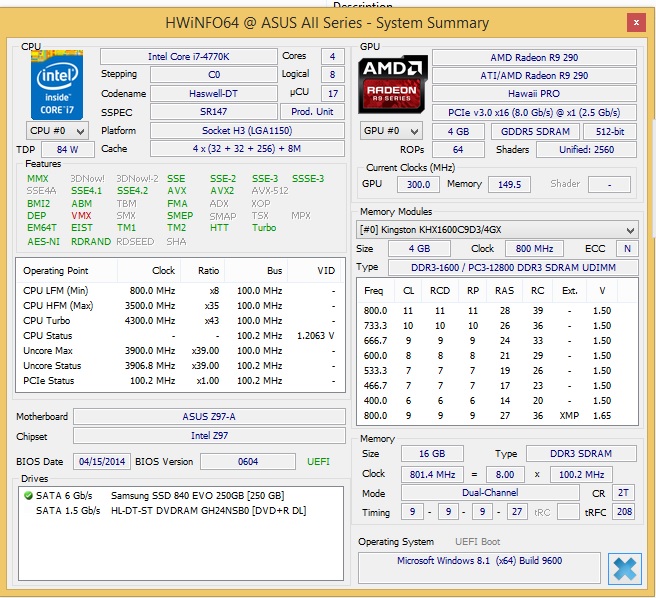Click the AVX2 feature label

pyautogui.click(x=222, y=191)
